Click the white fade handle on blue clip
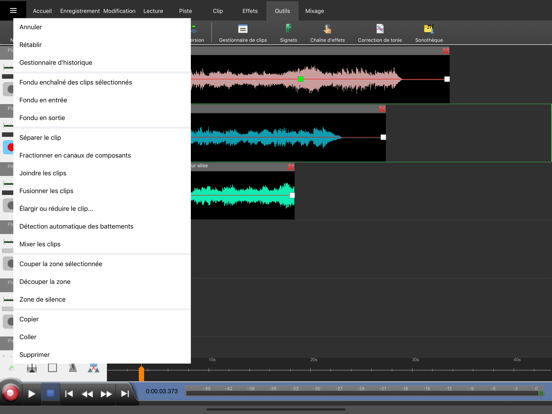552x414 pixels. pyautogui.click(x=383, y=137)
